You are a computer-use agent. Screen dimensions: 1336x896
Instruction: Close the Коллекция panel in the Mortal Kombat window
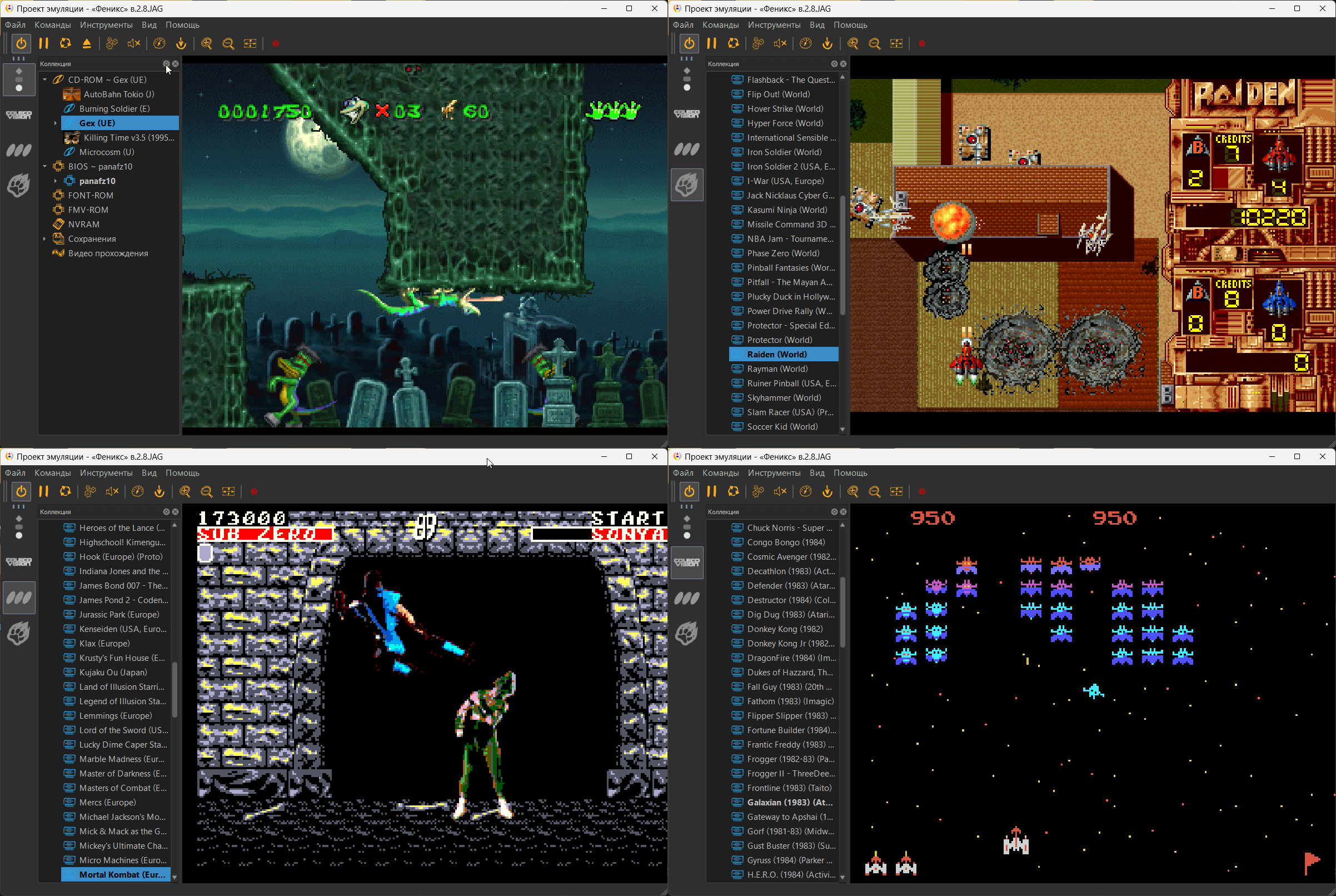coord(176,512)
